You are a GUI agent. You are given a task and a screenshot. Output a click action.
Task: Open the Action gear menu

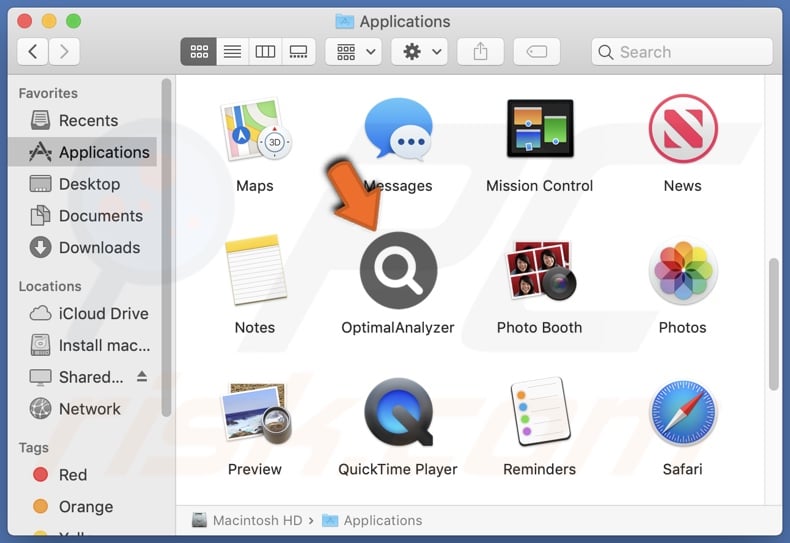click(420, 51)
